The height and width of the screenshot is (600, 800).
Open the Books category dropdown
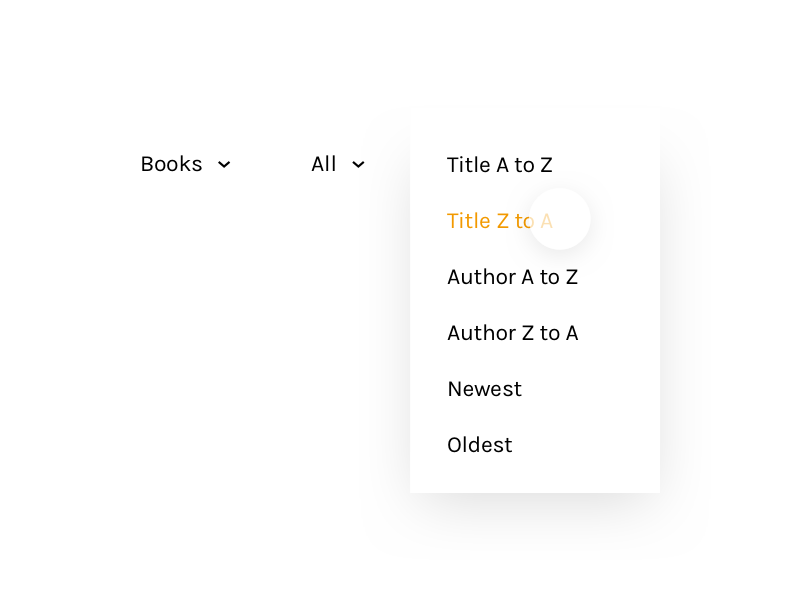tap(185, 164)
